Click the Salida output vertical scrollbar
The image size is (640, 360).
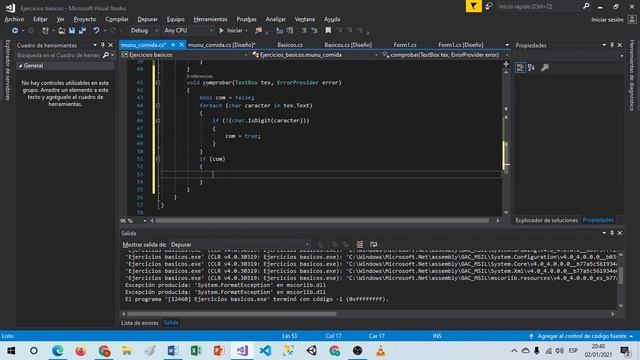[x=621, y=275]
